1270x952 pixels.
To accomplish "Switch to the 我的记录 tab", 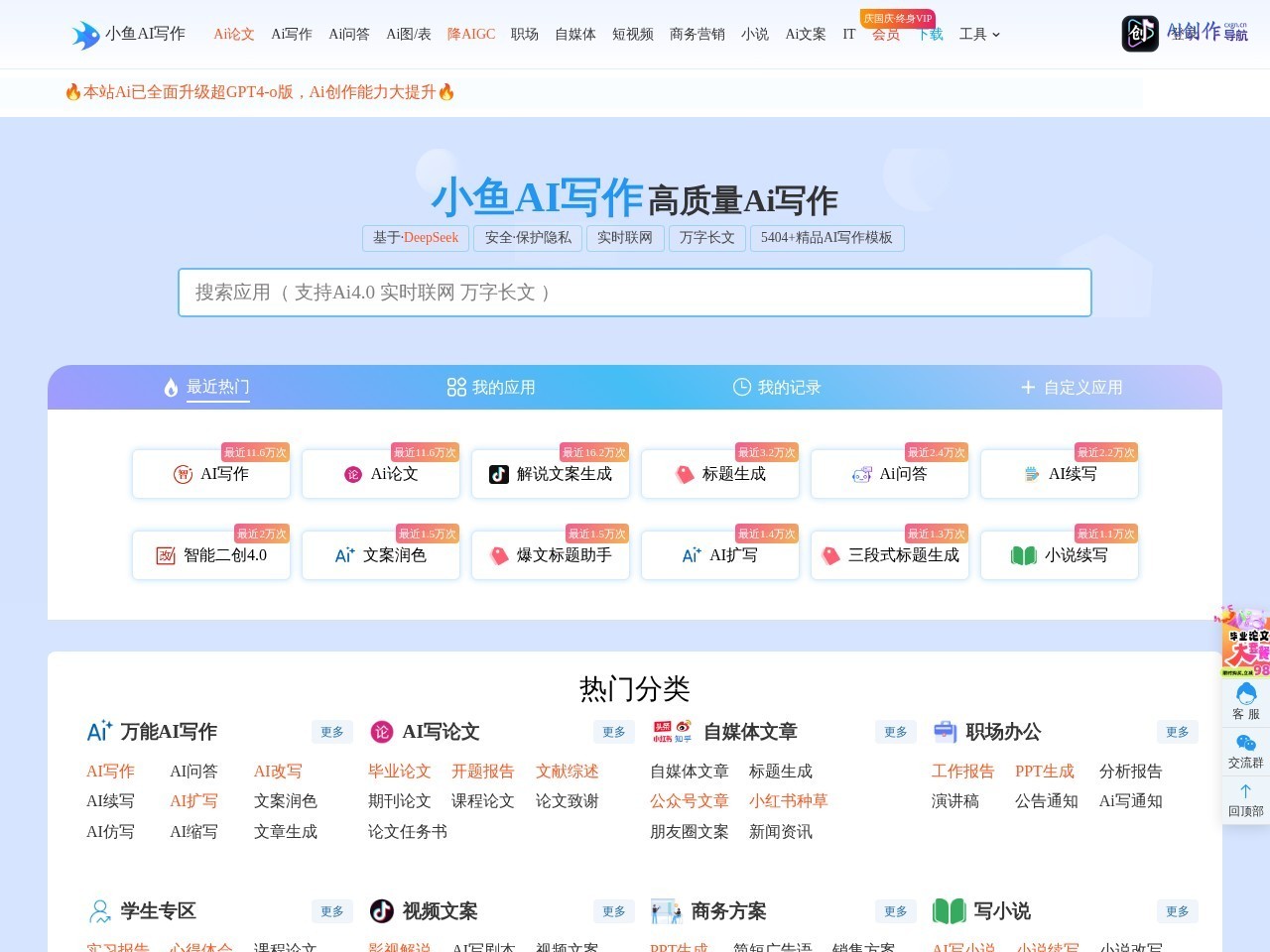I will coord(777,388).
